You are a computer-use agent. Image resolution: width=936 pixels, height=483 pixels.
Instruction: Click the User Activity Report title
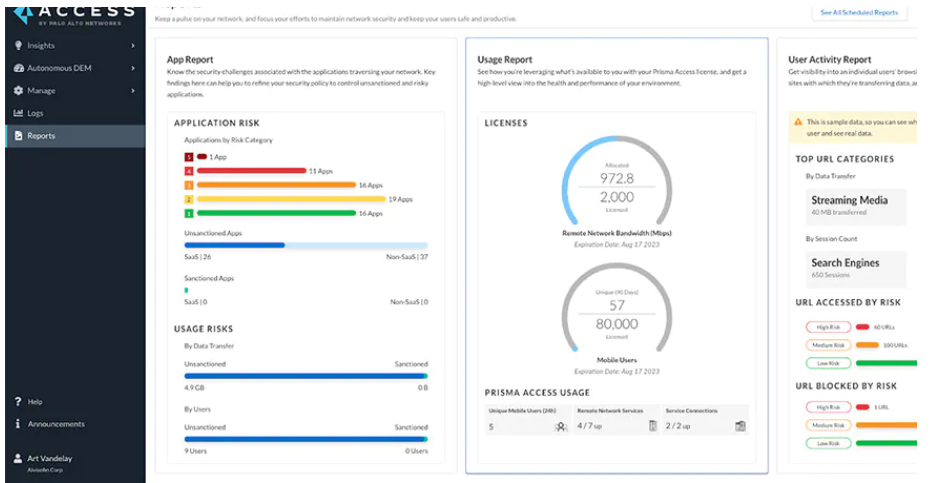(x=830, y=60)
